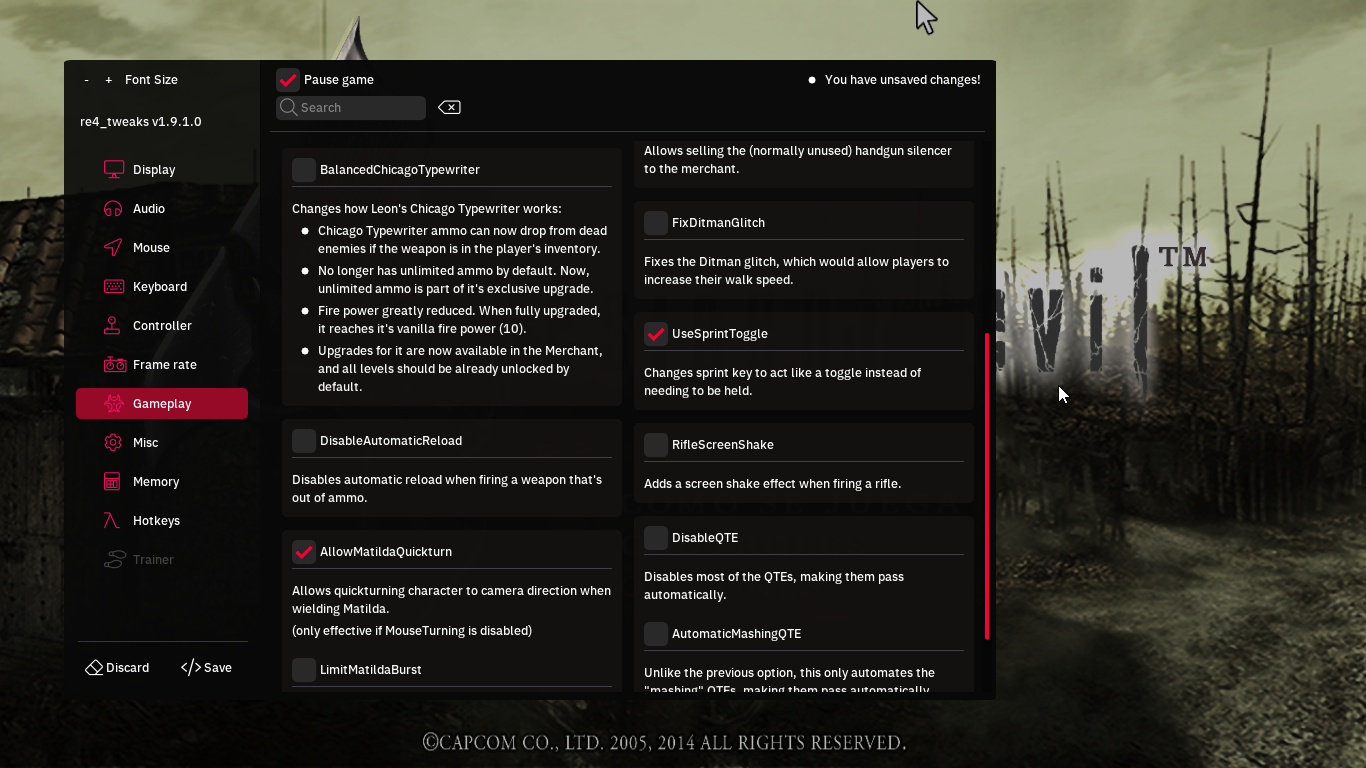Uncheck AllowMatildaQuickturn option
Screen dimensions: 1366x768
[304, 552]
